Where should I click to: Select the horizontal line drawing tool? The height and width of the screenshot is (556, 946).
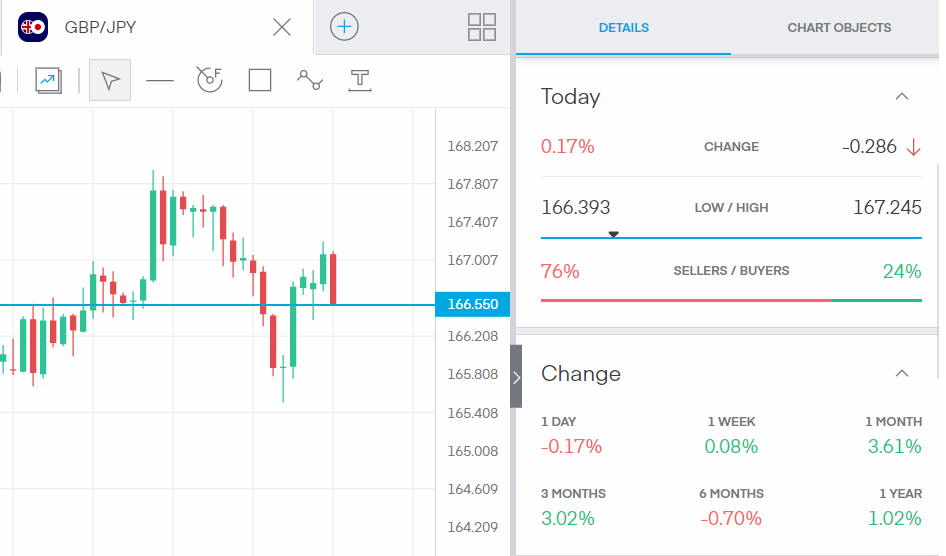coord(160,80)
